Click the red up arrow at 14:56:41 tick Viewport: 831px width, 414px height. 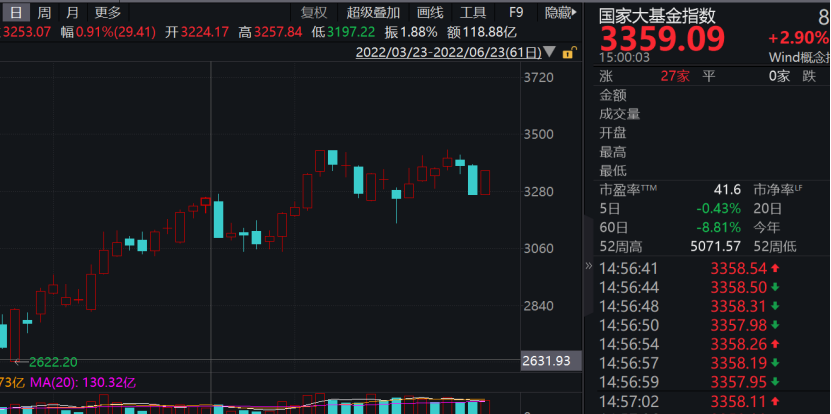click(x=774, y=268)
